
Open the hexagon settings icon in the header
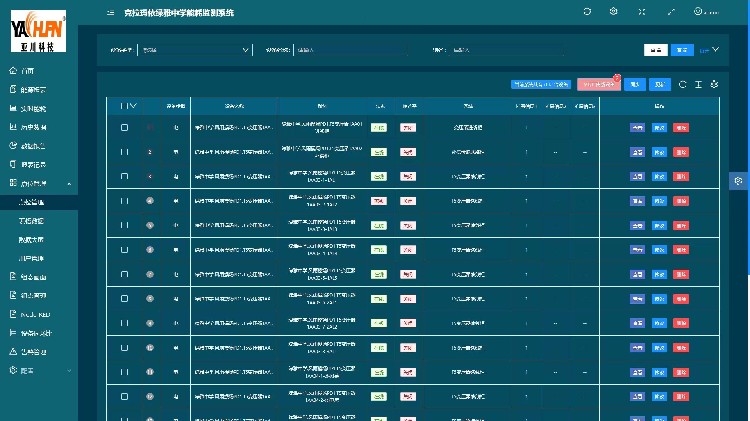(613, 12)
